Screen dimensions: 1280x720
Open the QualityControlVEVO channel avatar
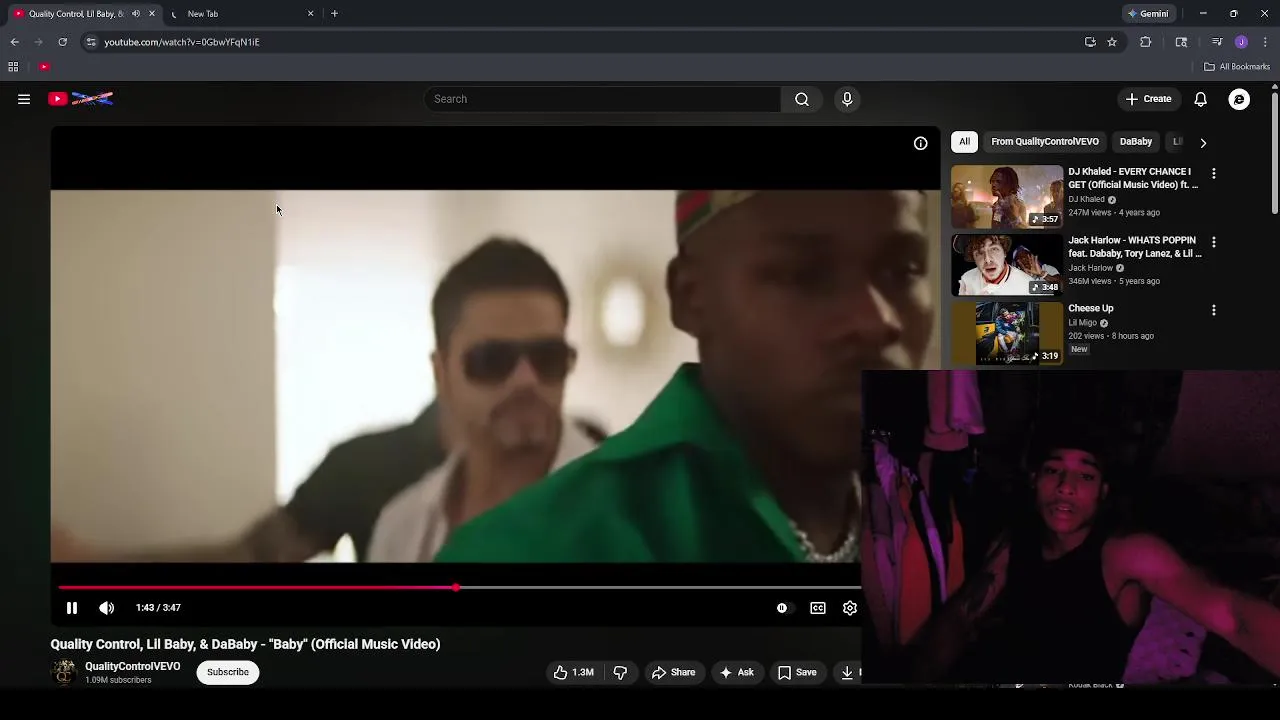click(64, 672)
